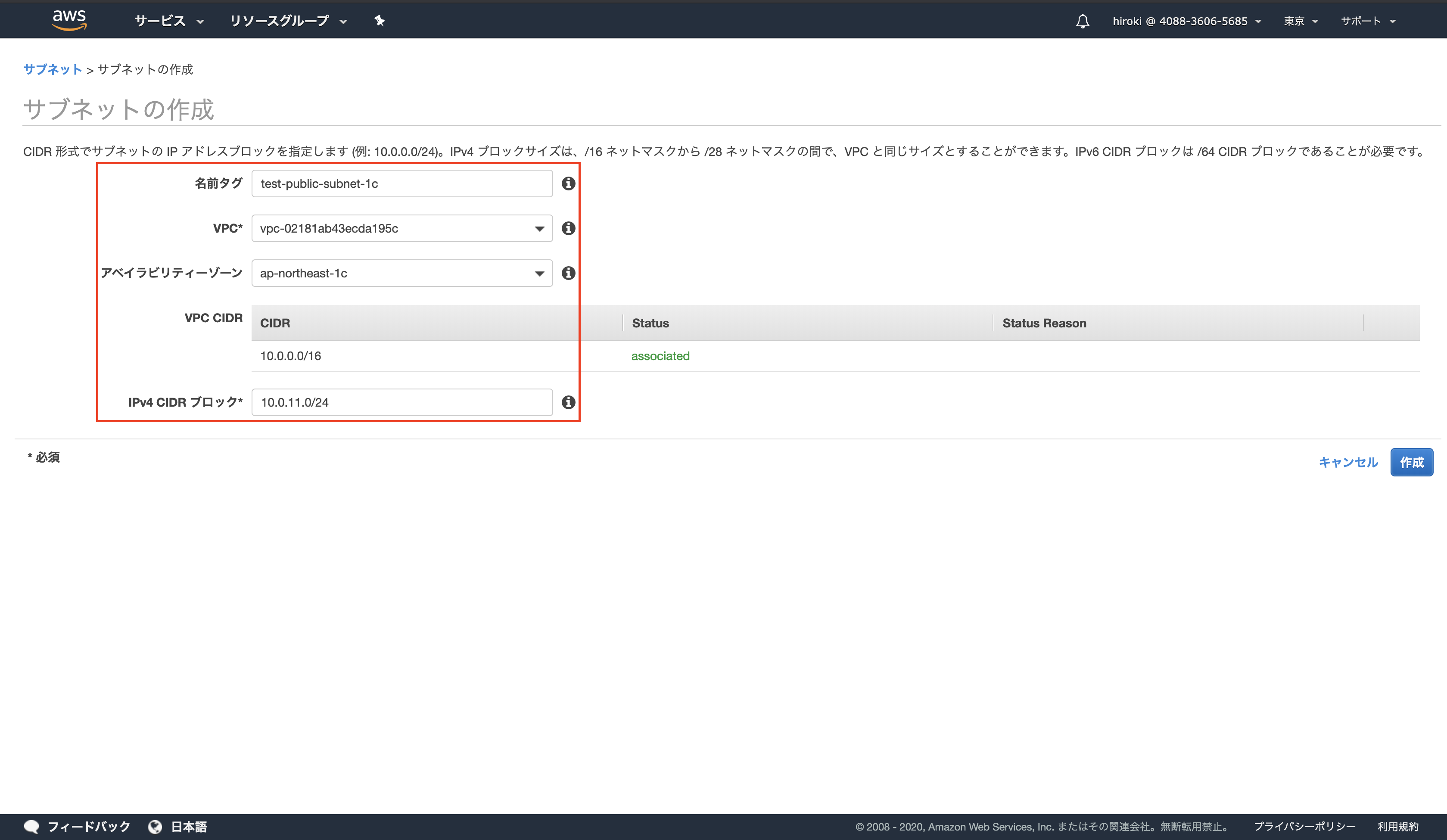
Task: Open the hiroki account dropdown menu
Action: pos(1186,21)
